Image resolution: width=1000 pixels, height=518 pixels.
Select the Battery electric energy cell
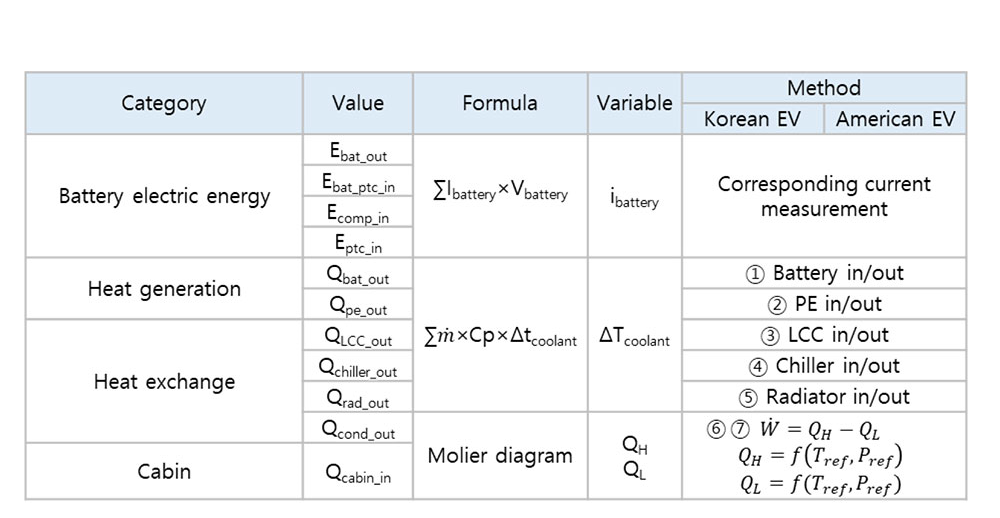coord(164,196)
